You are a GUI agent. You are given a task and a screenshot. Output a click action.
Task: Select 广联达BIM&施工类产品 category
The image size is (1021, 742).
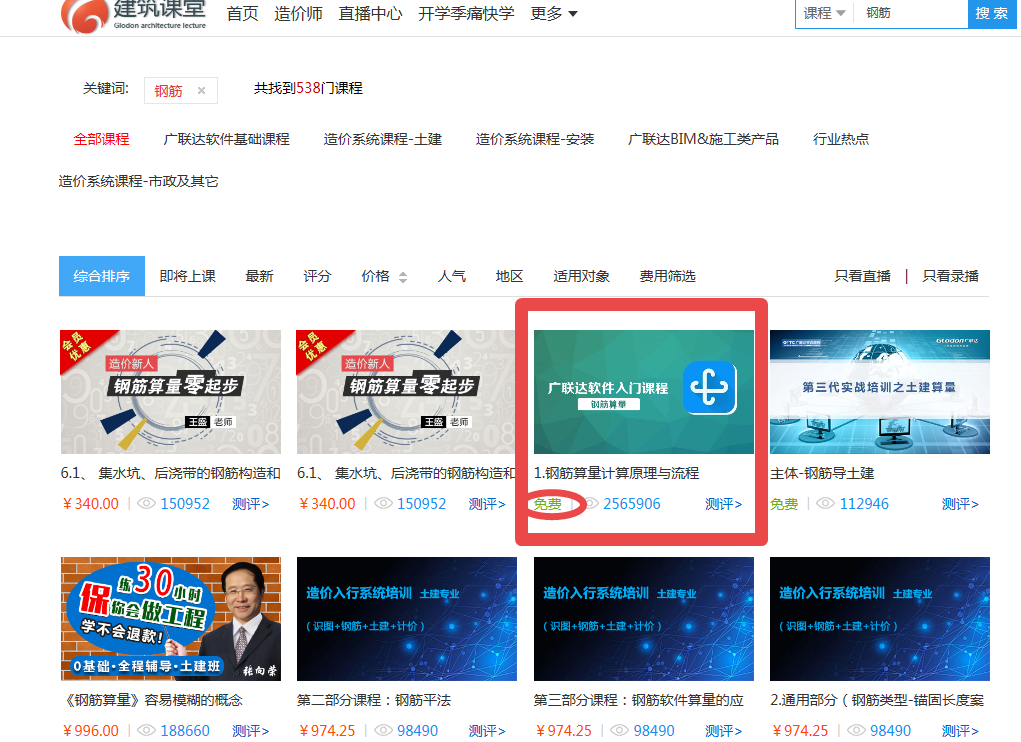[703, 139]
